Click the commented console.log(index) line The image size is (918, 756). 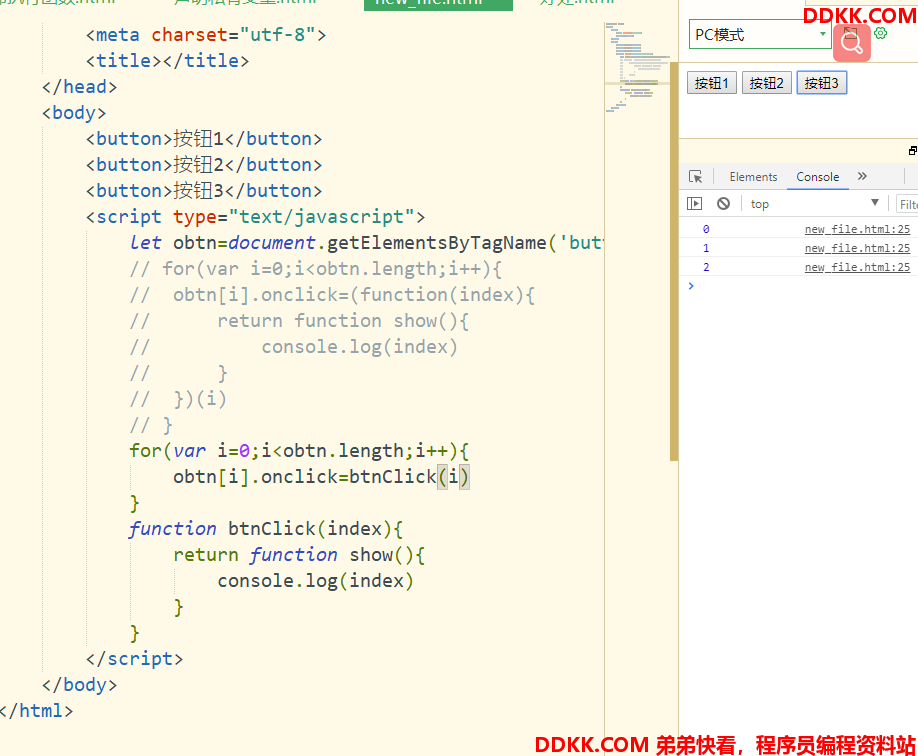point(294,347)
